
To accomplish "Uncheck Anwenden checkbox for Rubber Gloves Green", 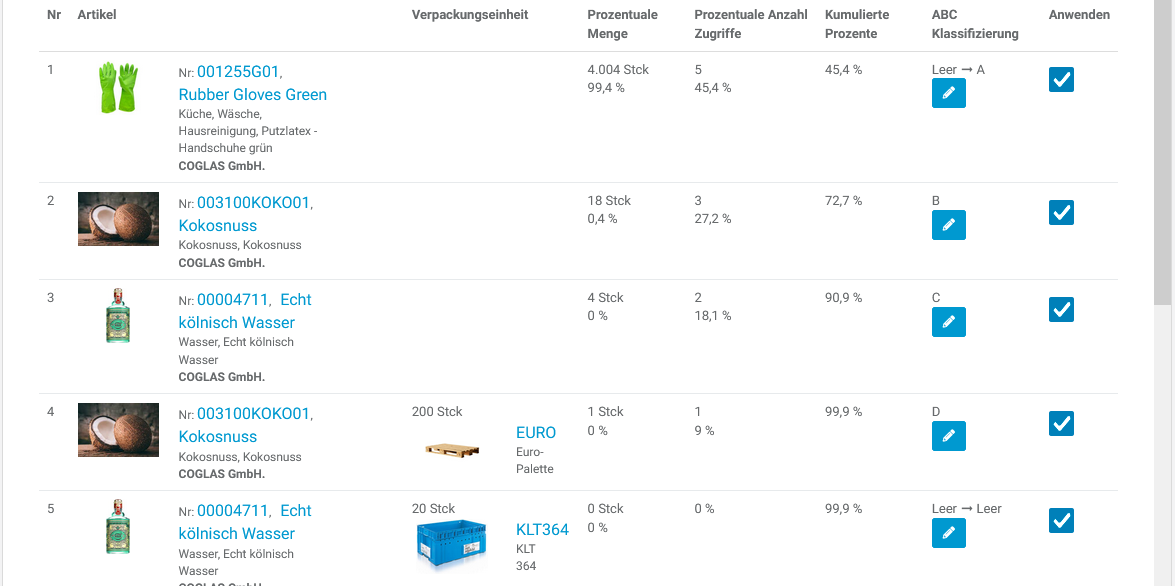I will (x=1061, y=79).
